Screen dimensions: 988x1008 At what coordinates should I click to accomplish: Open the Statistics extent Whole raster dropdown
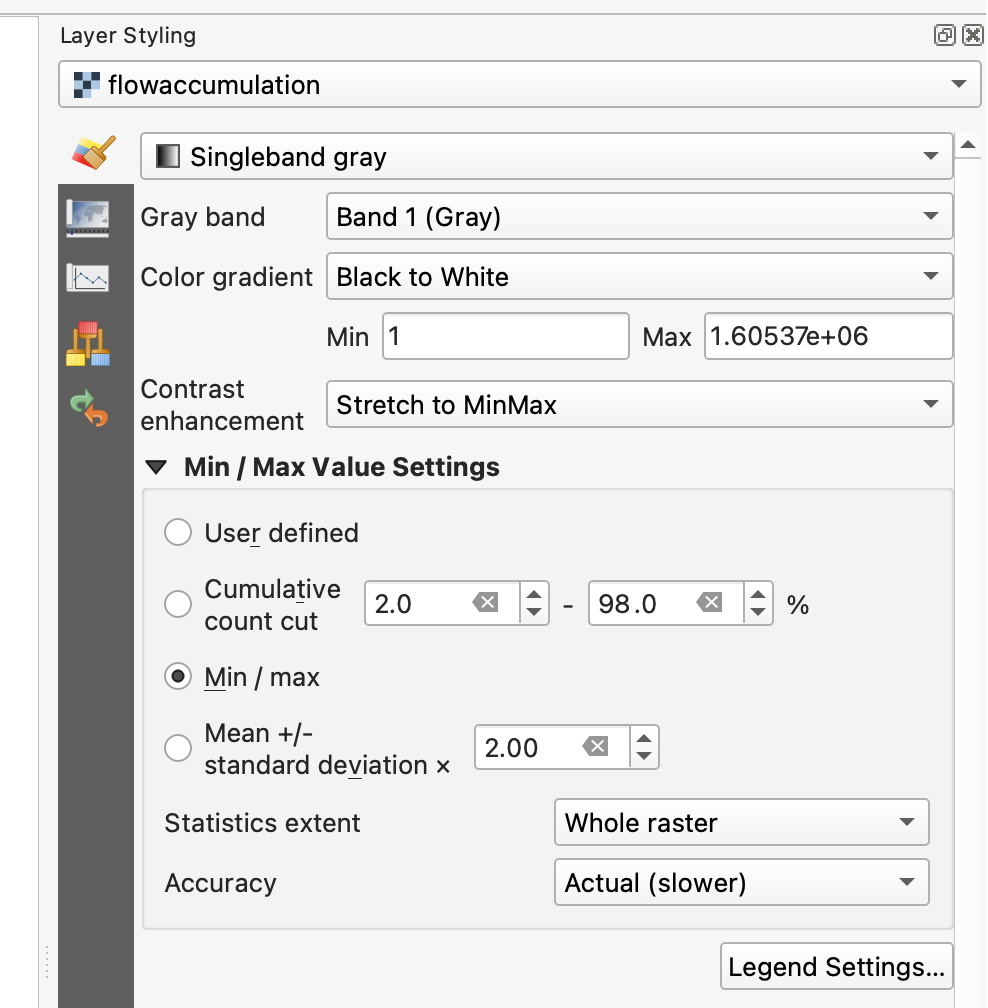pyautogui.click(x=741, y=823)
